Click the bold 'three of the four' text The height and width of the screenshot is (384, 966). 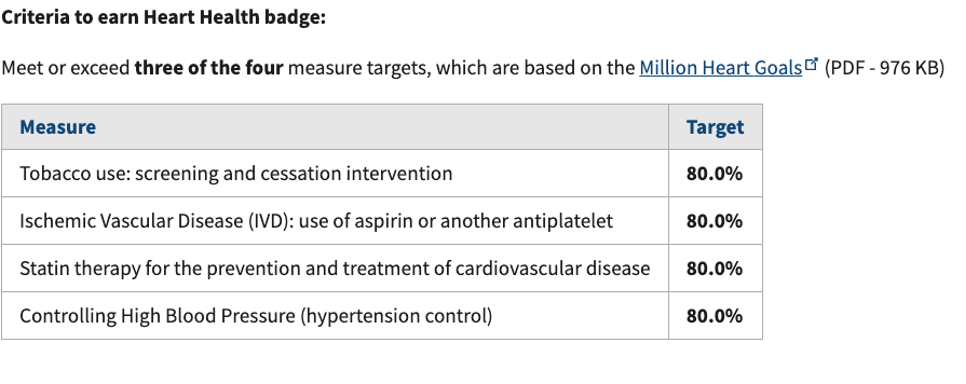(209, 68)
